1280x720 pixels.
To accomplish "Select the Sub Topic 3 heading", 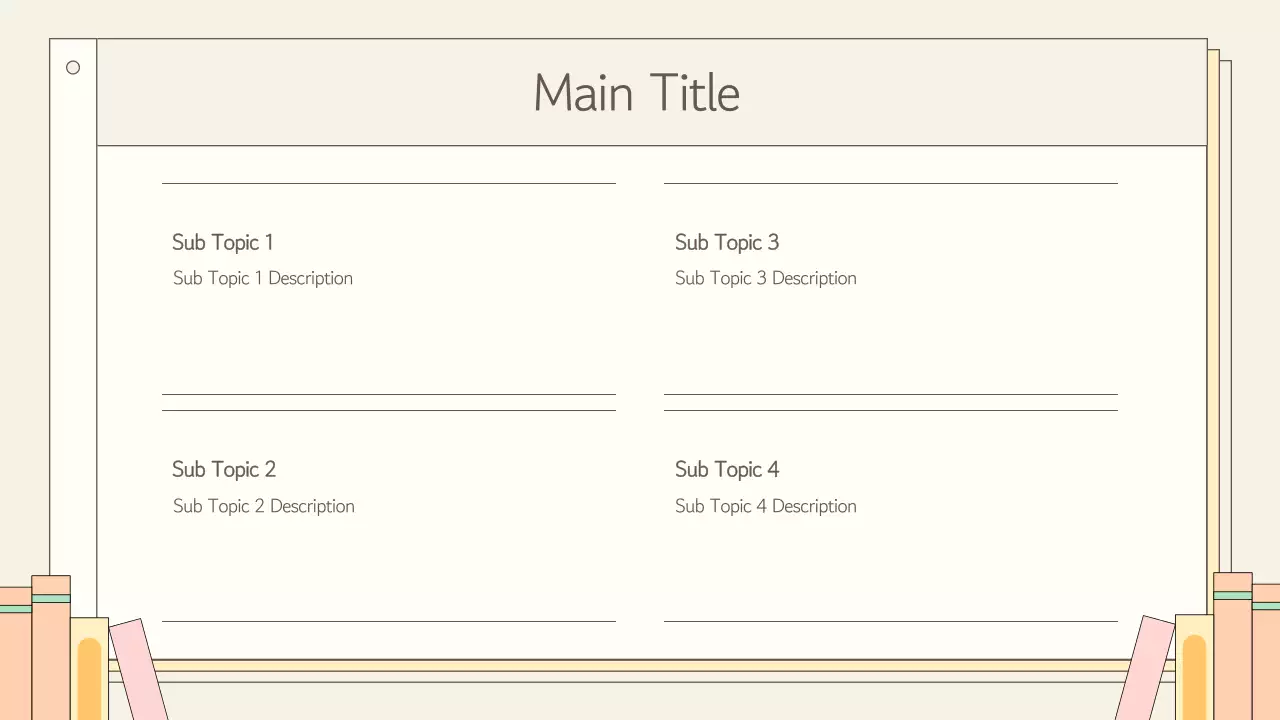I will (x=726, y=242).
